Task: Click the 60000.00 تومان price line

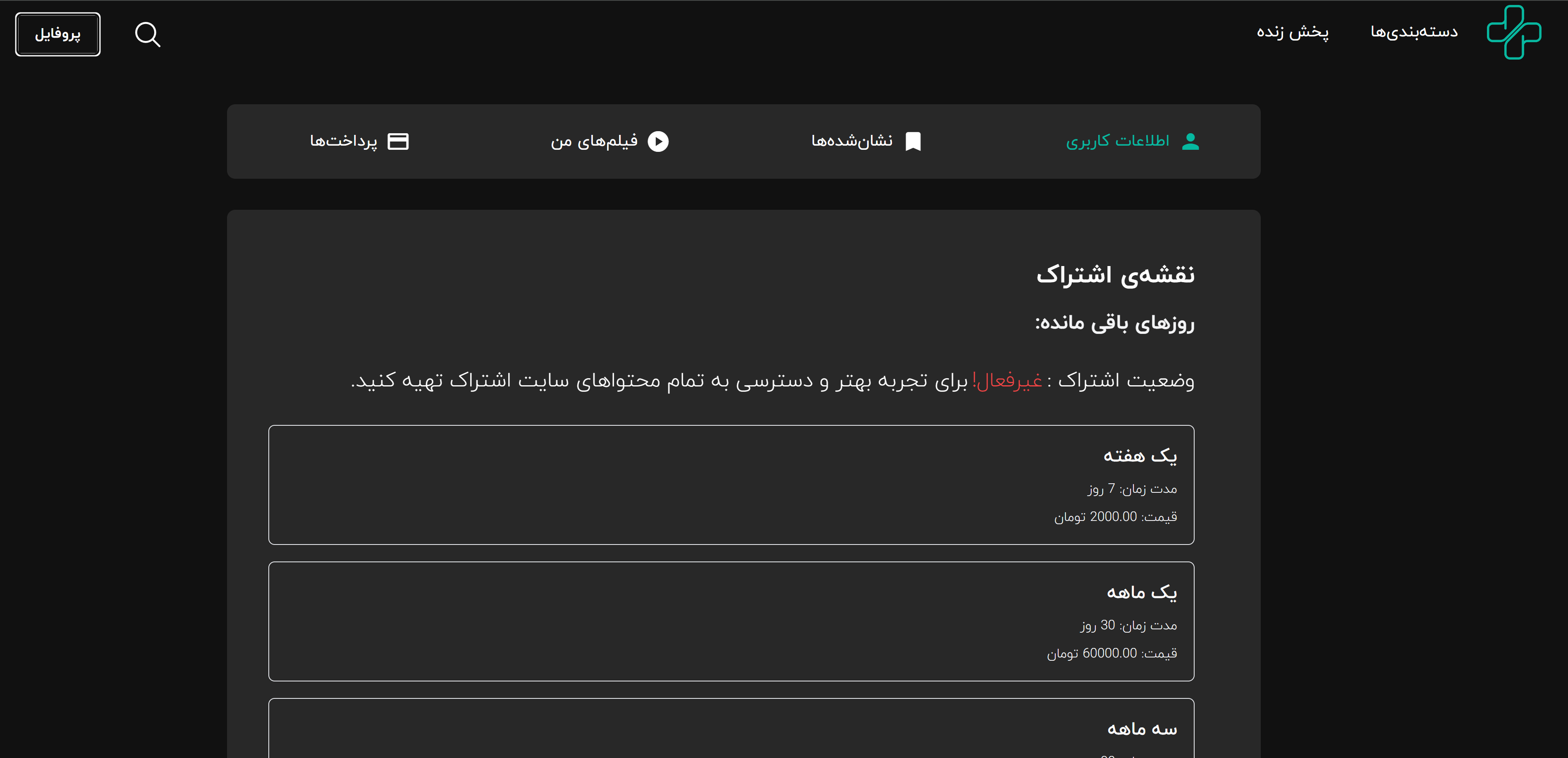Action: click(x=1111, y=653)
